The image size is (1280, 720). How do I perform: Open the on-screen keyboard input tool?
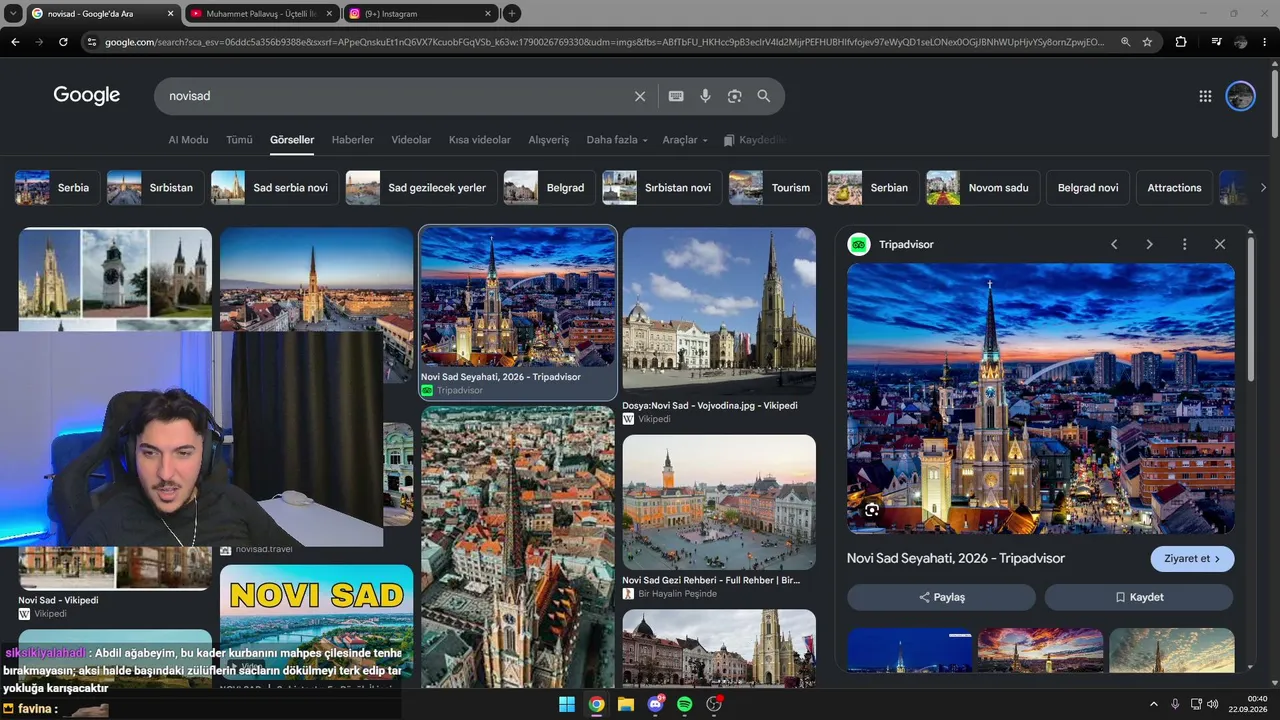(x=676, y=96)
